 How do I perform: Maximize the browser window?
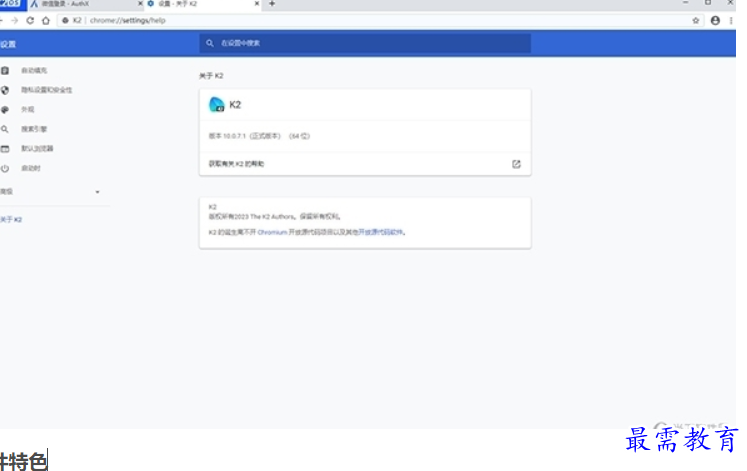(x=708, y=3)
